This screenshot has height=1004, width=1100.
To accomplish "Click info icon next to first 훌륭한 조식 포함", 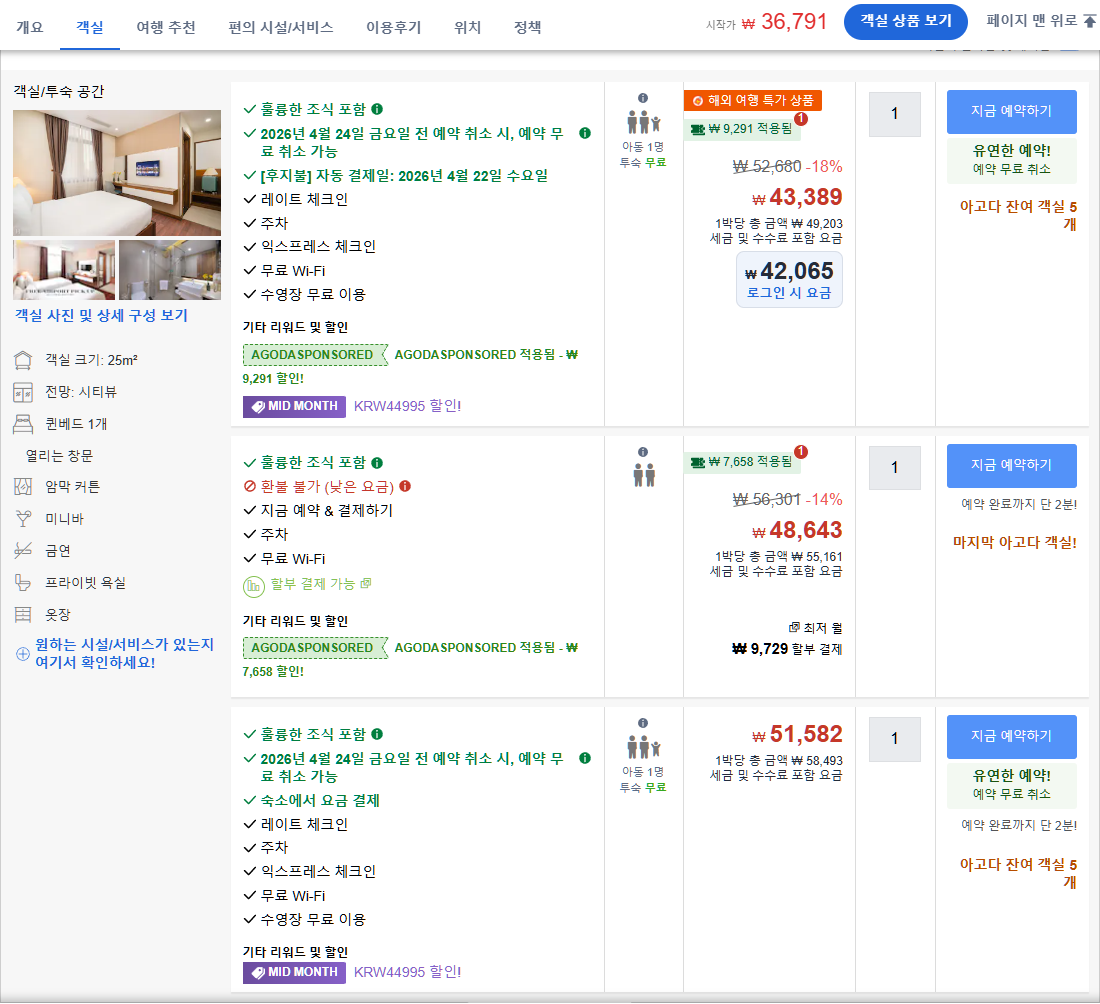I will (x=377, y=109).
